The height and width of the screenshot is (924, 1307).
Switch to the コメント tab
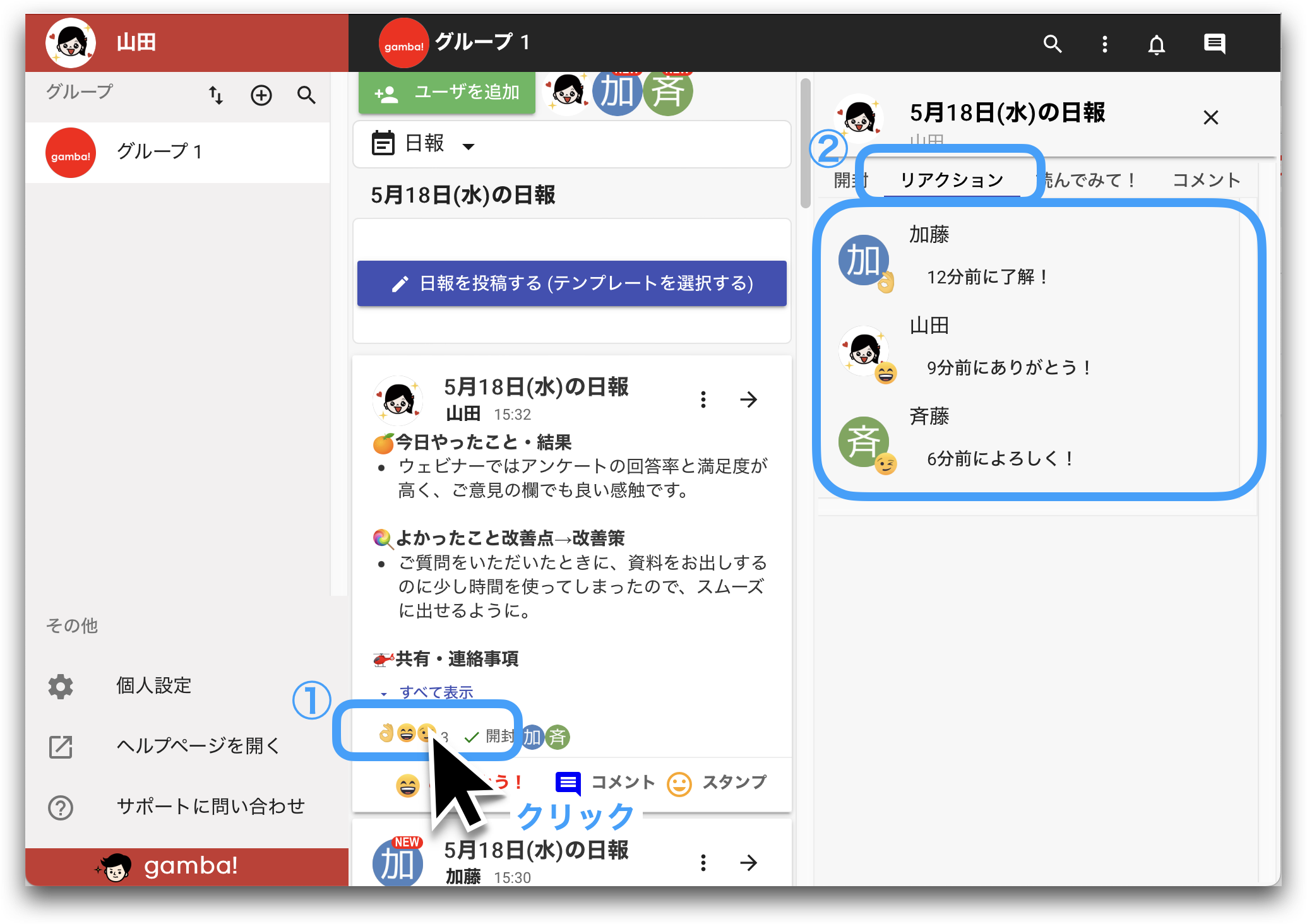point(1206,181)
